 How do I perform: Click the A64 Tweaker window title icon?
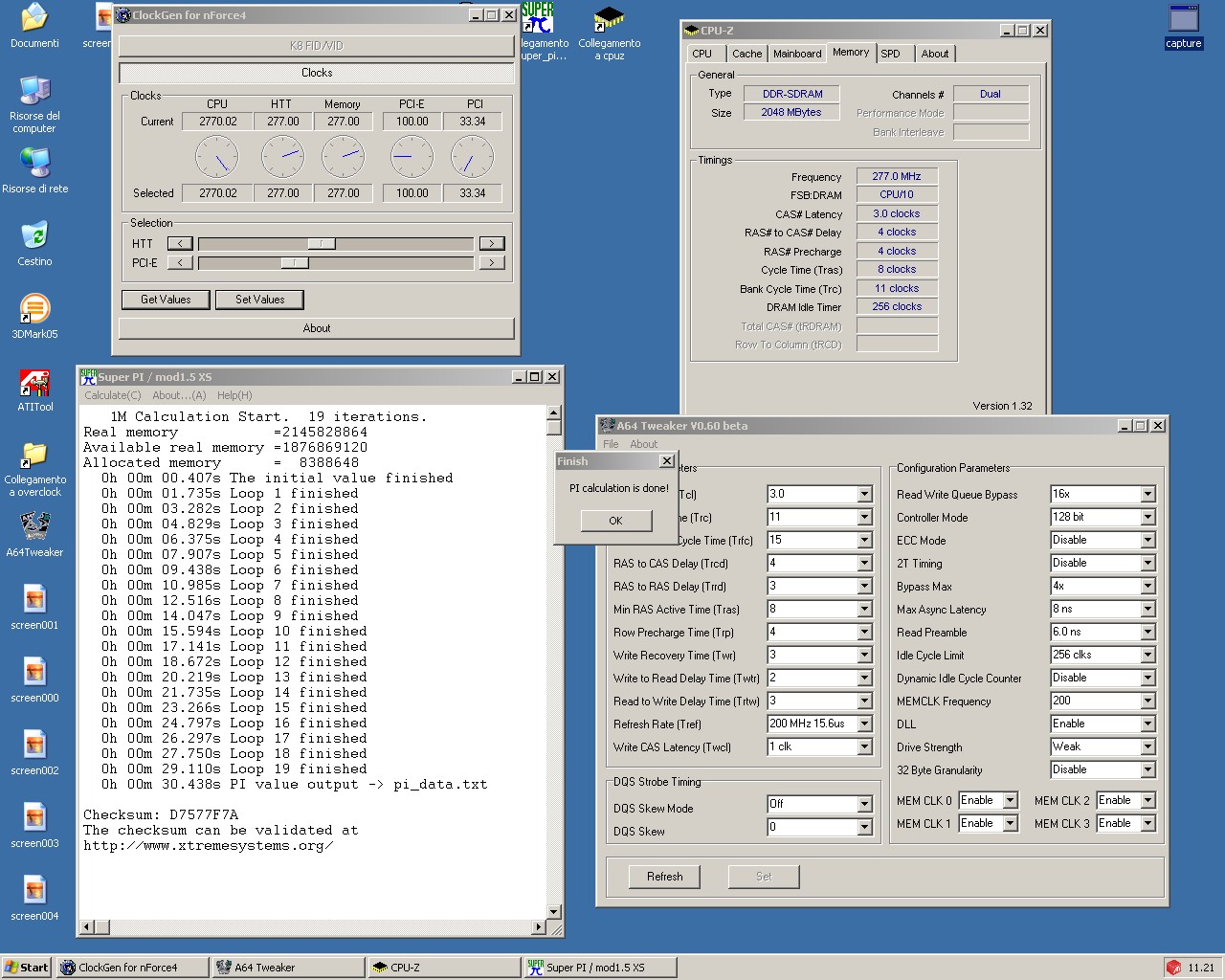pos(607,426)
